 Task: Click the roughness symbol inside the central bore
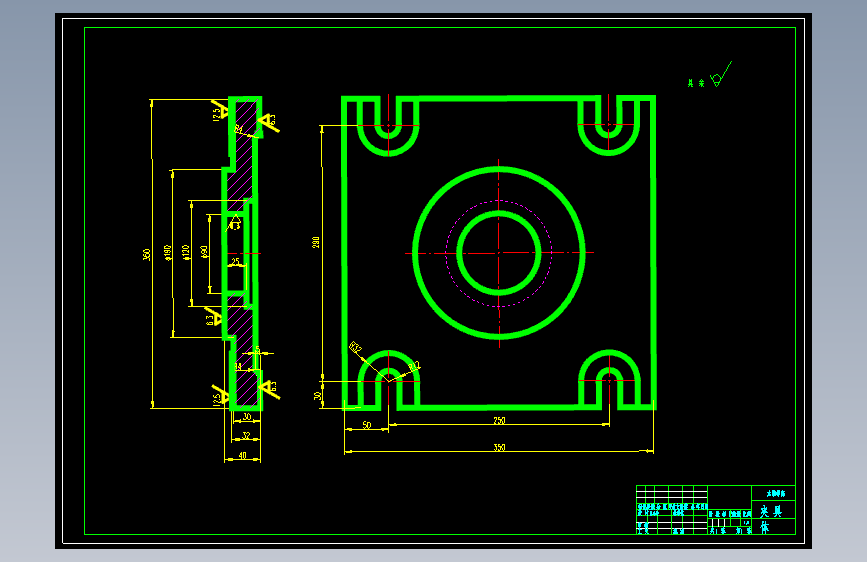point(235,223)
